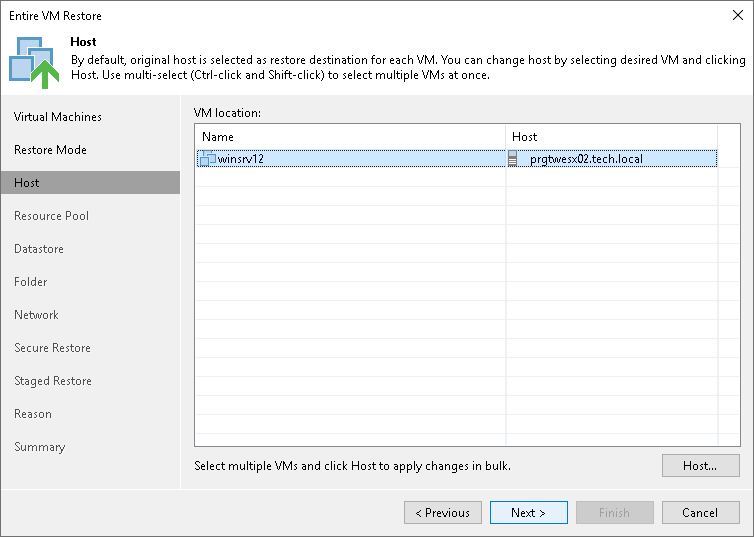View the Summary step
The width and height of the screenshot is (754, 537).
39,447
